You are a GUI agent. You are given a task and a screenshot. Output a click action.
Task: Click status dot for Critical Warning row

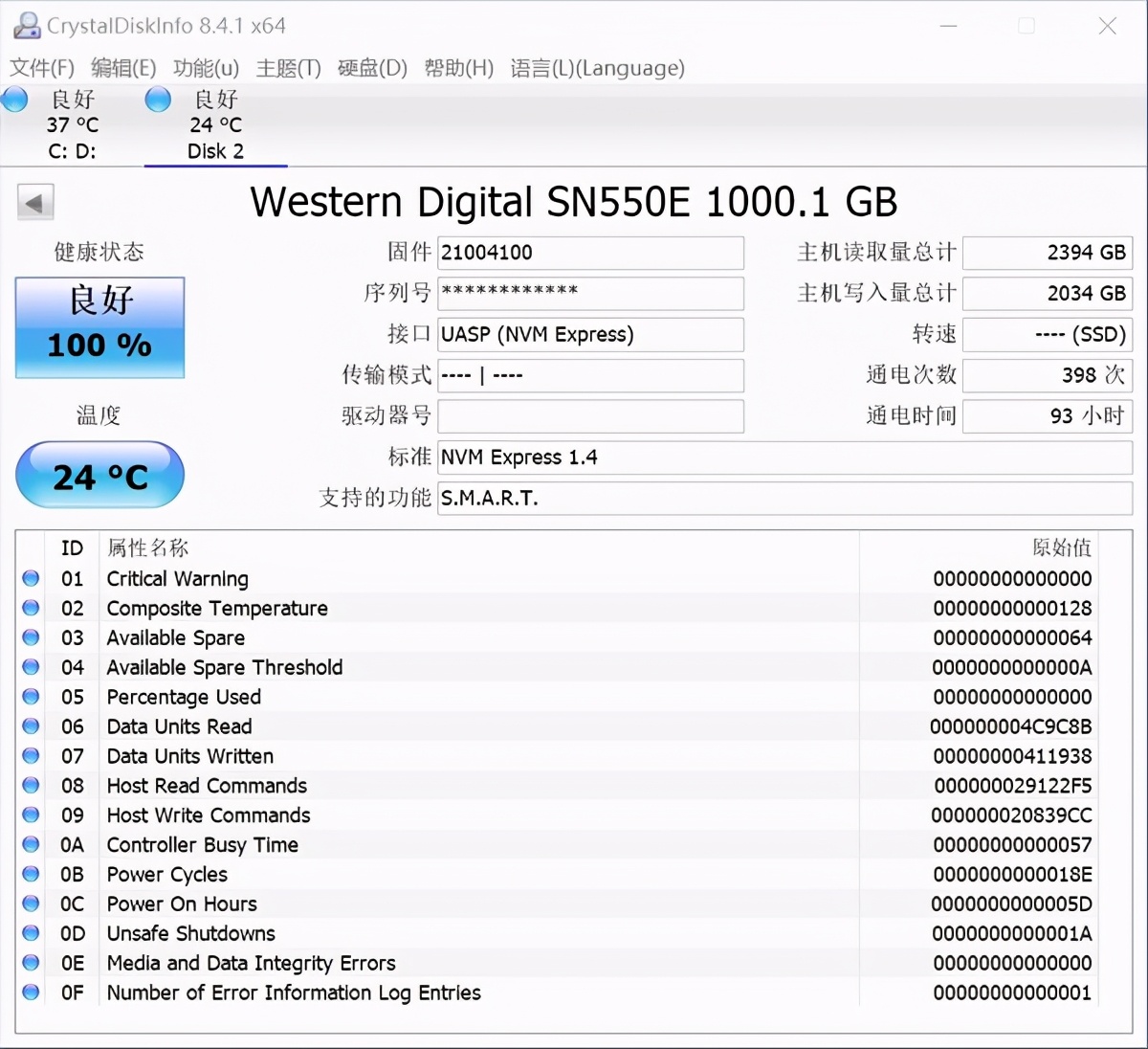(x=31, y=578)
